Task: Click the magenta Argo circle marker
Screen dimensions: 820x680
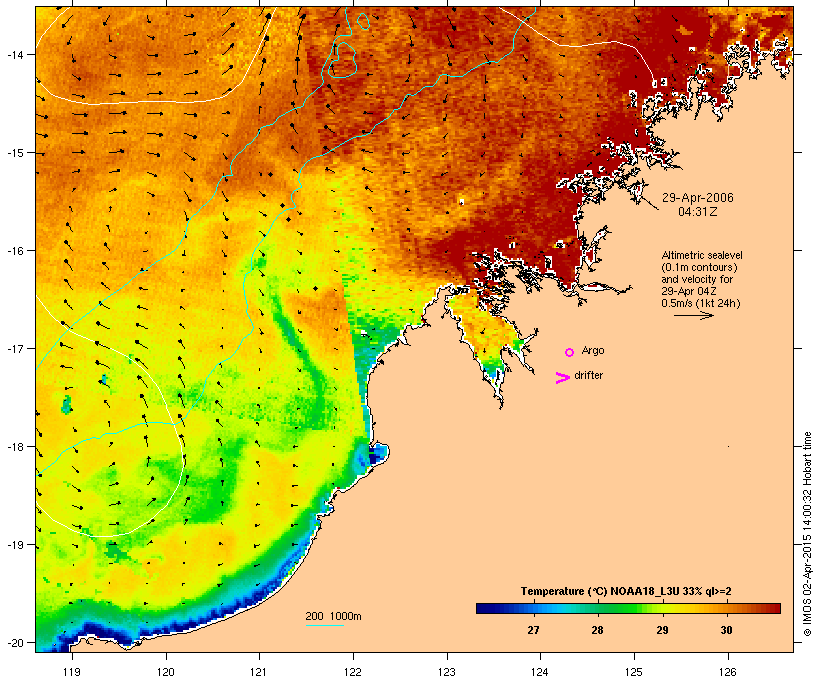Action: point(570,353)
